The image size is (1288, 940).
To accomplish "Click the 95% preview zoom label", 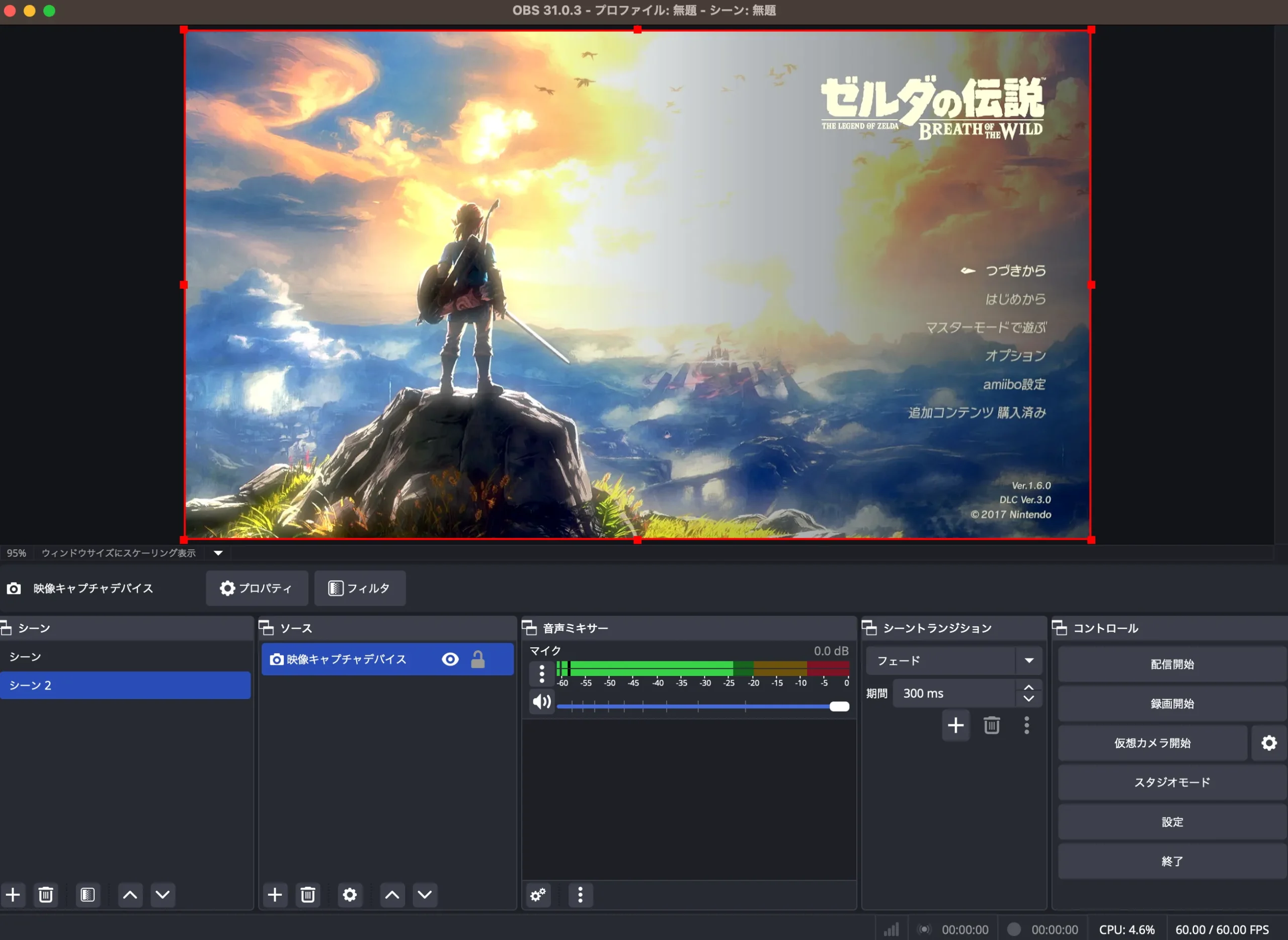I will (x=17, y=553).
